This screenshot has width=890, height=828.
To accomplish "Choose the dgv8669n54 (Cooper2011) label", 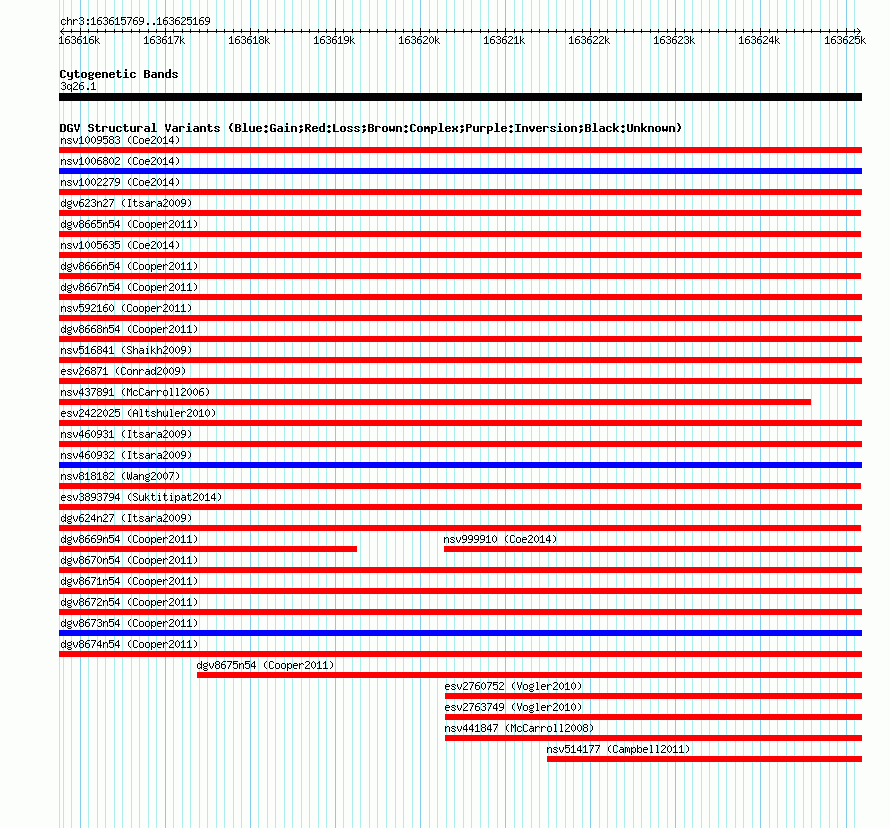I will pyautogui.click(x=129, y=539).
